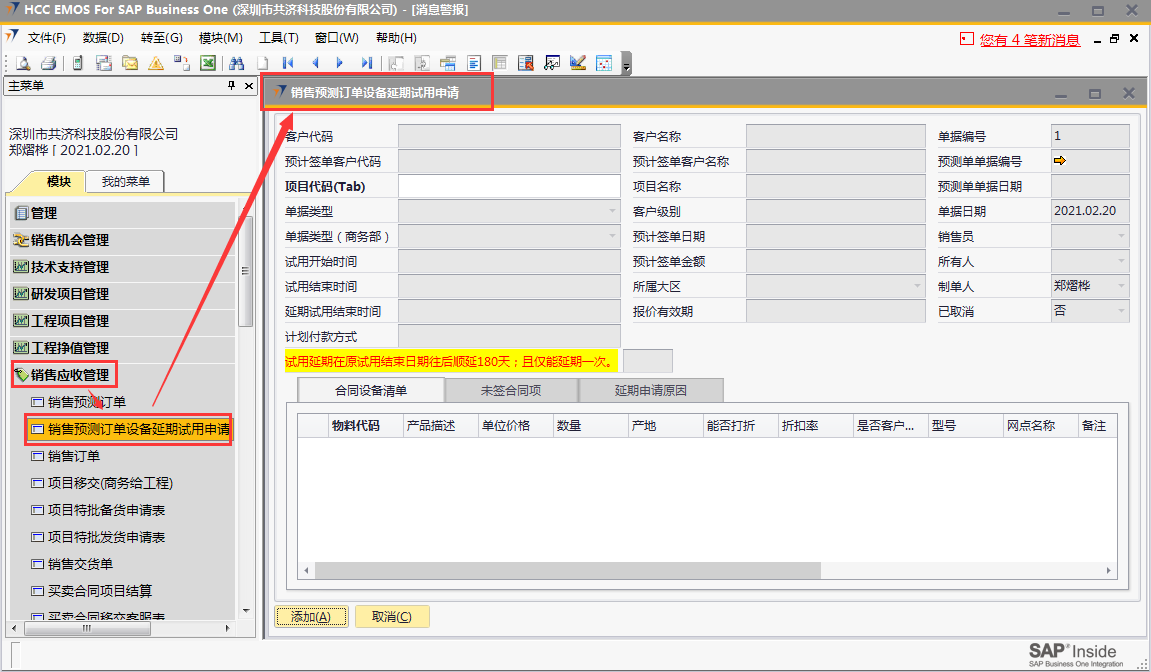
Task: Expand the 已取消 dropdown showing 否
Action: [1121, 311]
